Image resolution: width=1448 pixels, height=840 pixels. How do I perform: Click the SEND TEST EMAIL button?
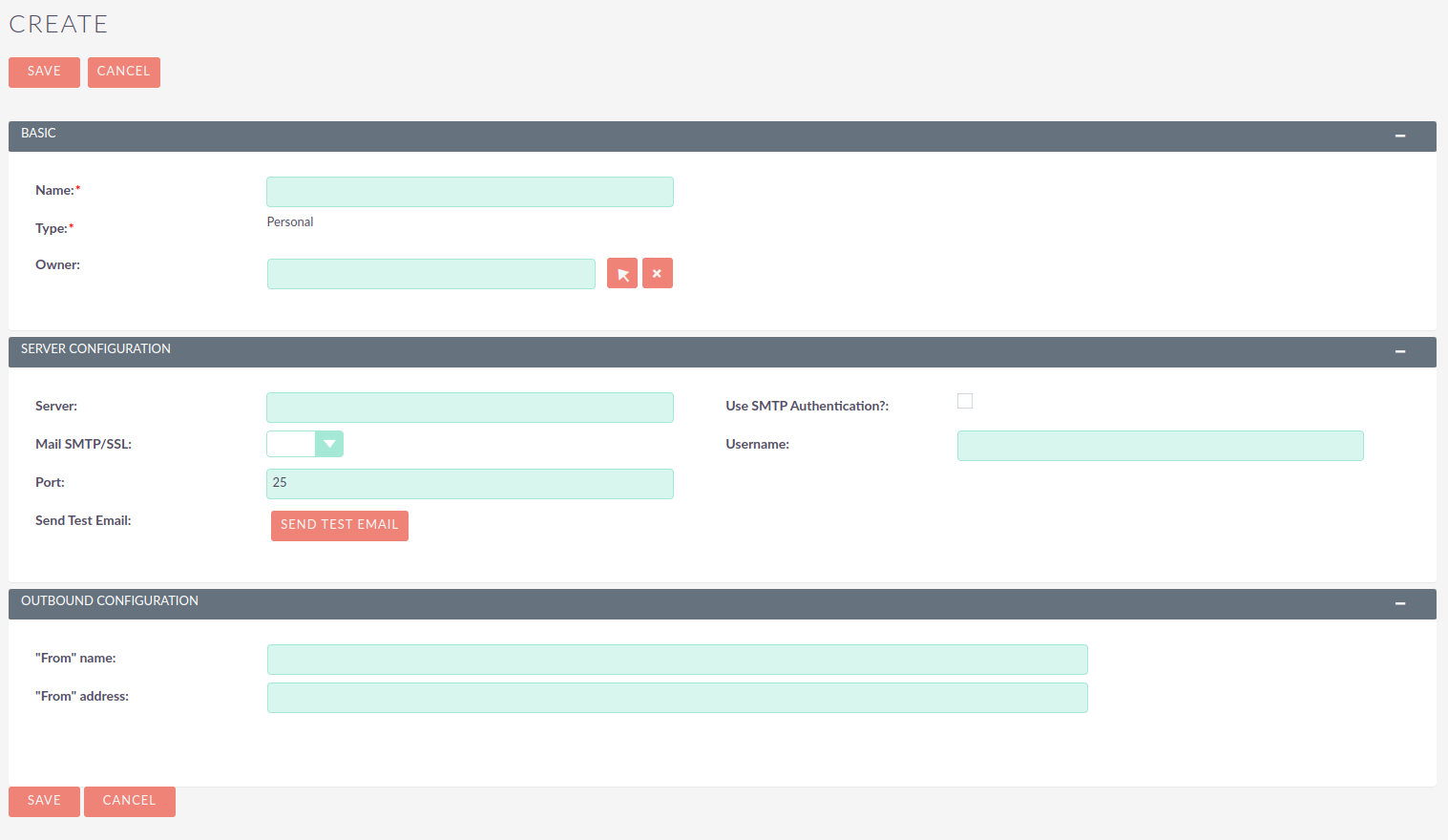339,525
